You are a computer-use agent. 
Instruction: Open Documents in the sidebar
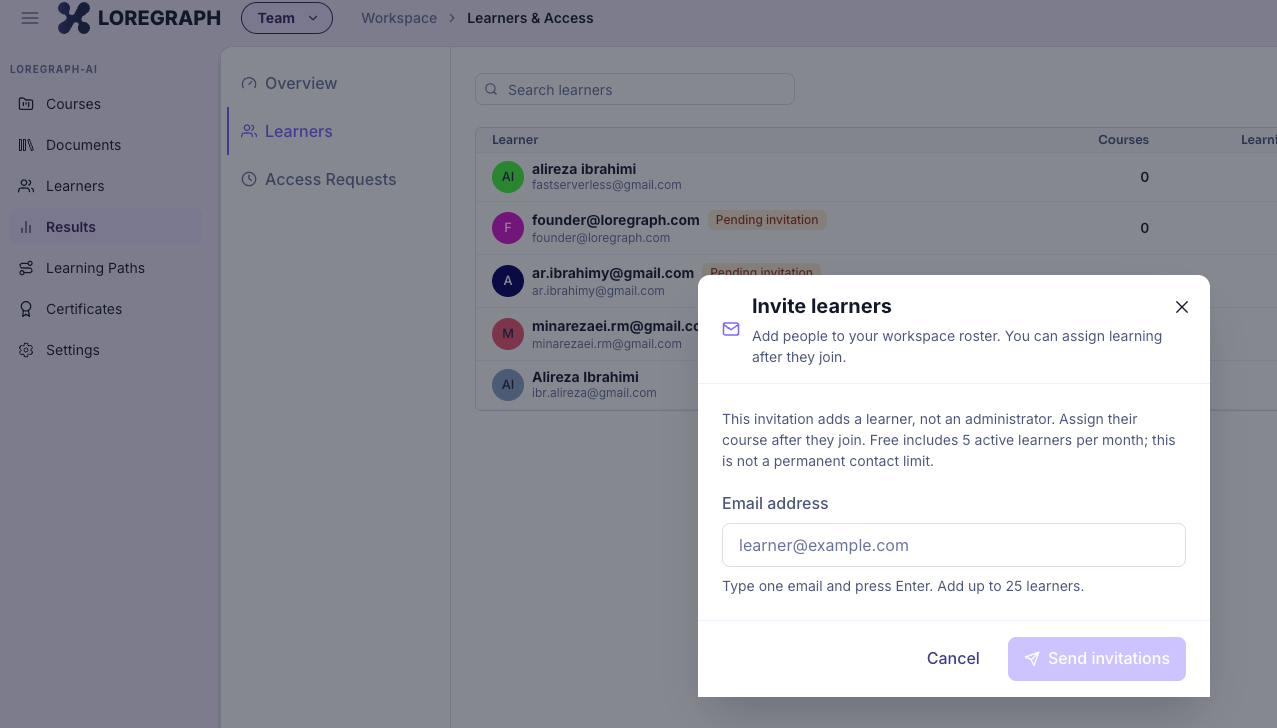106,145
